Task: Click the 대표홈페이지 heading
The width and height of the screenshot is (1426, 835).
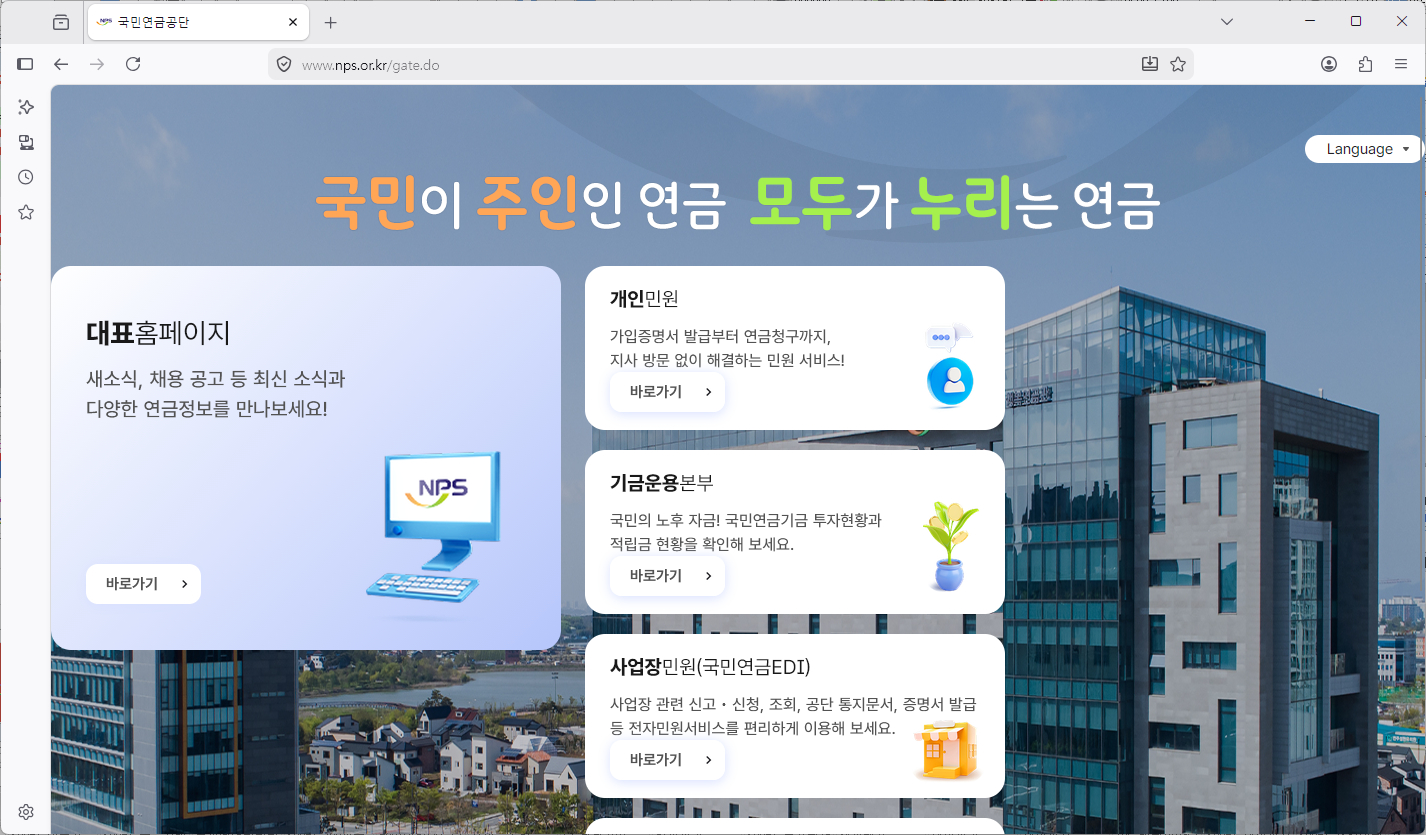Action: point(159,332)
